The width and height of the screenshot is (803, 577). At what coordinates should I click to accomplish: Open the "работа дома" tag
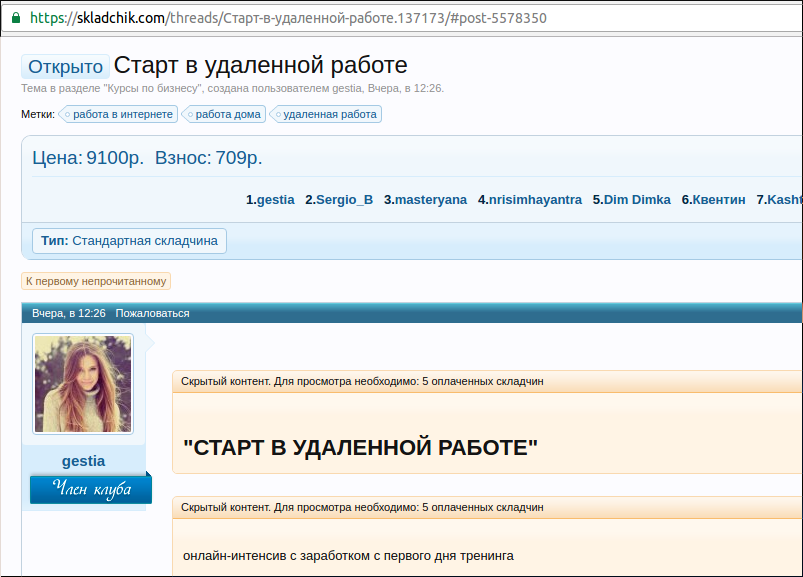pyautogui.click(x=224, y=114)
